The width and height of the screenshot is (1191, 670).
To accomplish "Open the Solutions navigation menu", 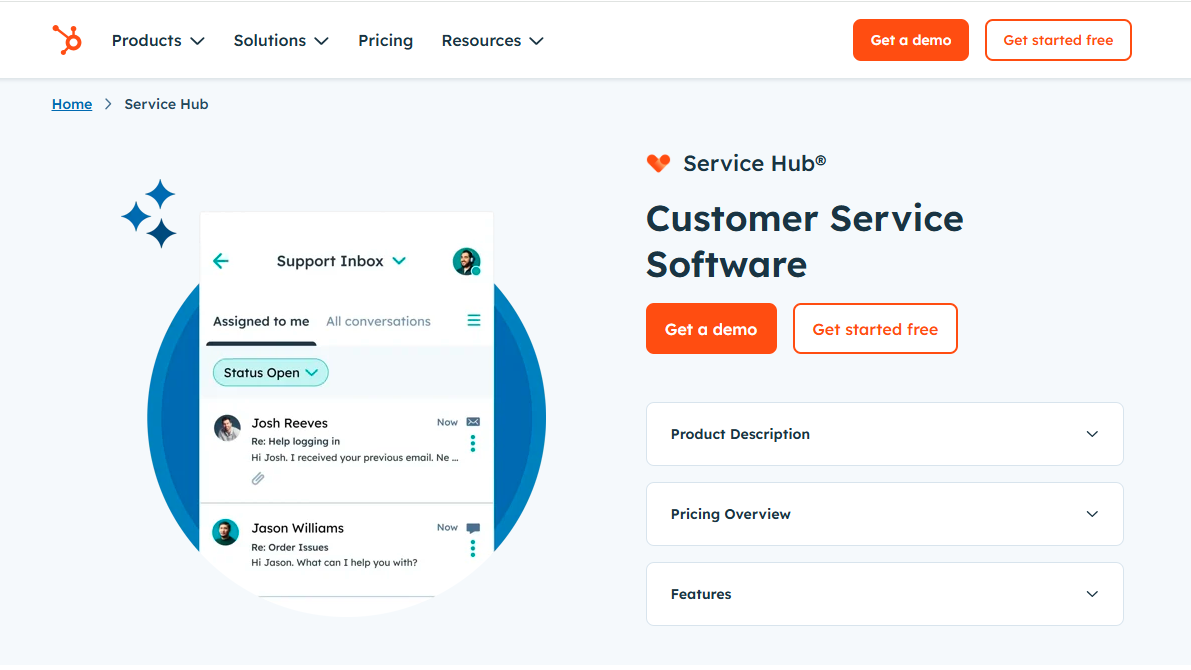I will (281, 41).
